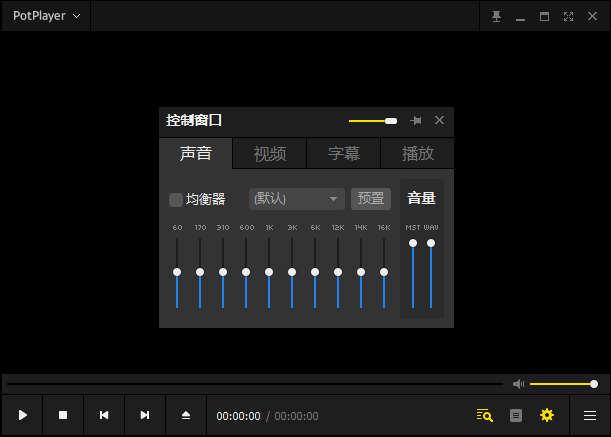The height and width of the screenshot is (437, 611).
Task: Stop playback with the square button
Action: 63,415
